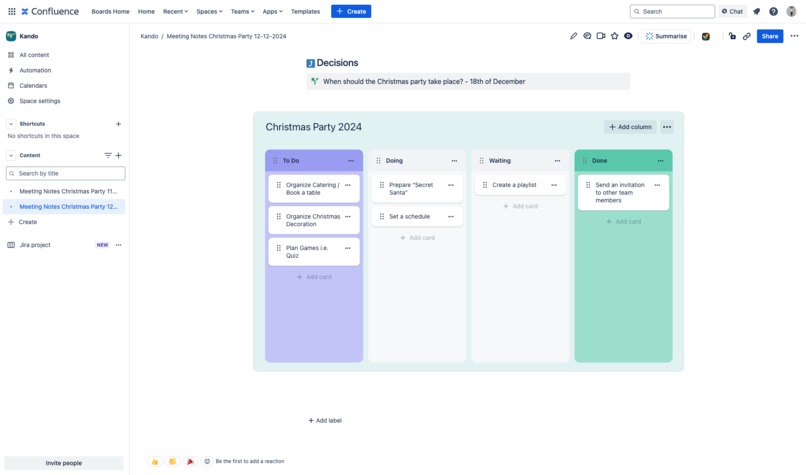Open the page more actions menu

794,36
